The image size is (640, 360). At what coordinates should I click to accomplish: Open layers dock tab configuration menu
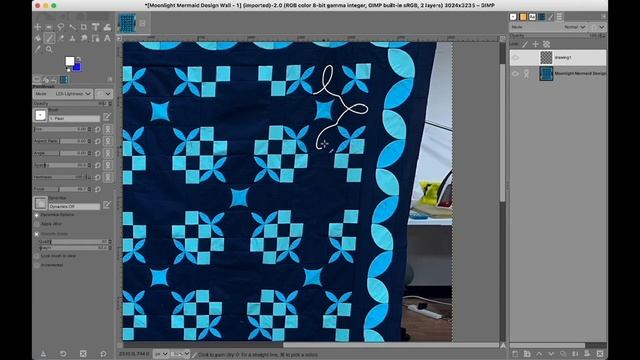click(603, 16)
